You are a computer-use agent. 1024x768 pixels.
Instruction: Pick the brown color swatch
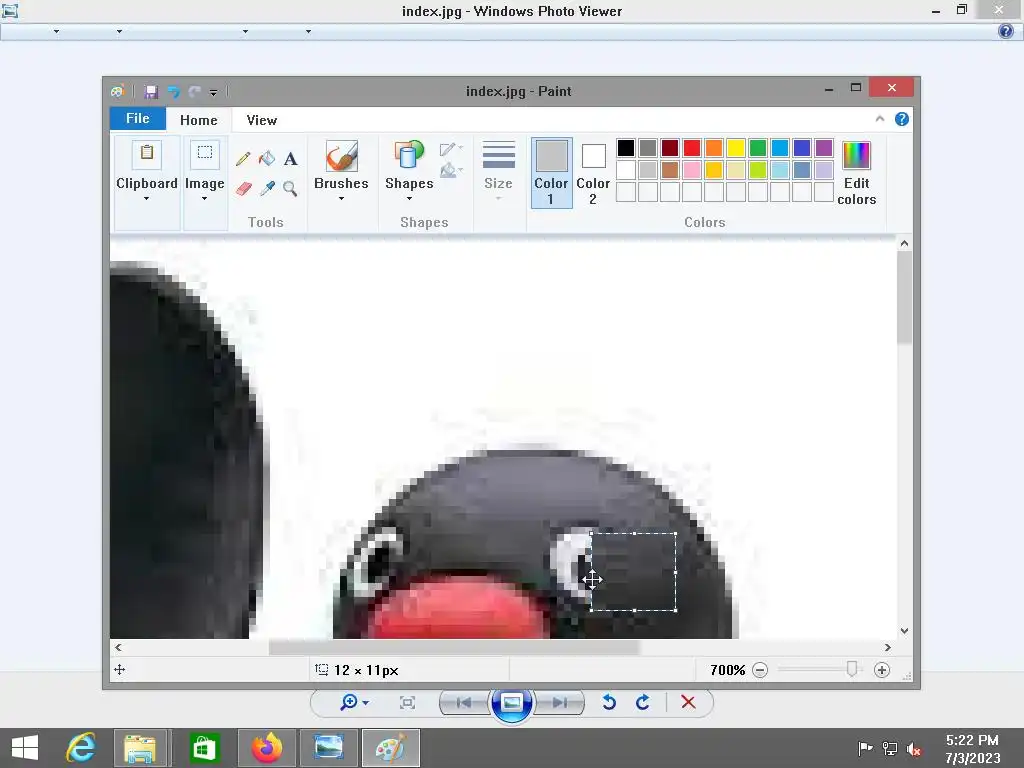[669, 170]
